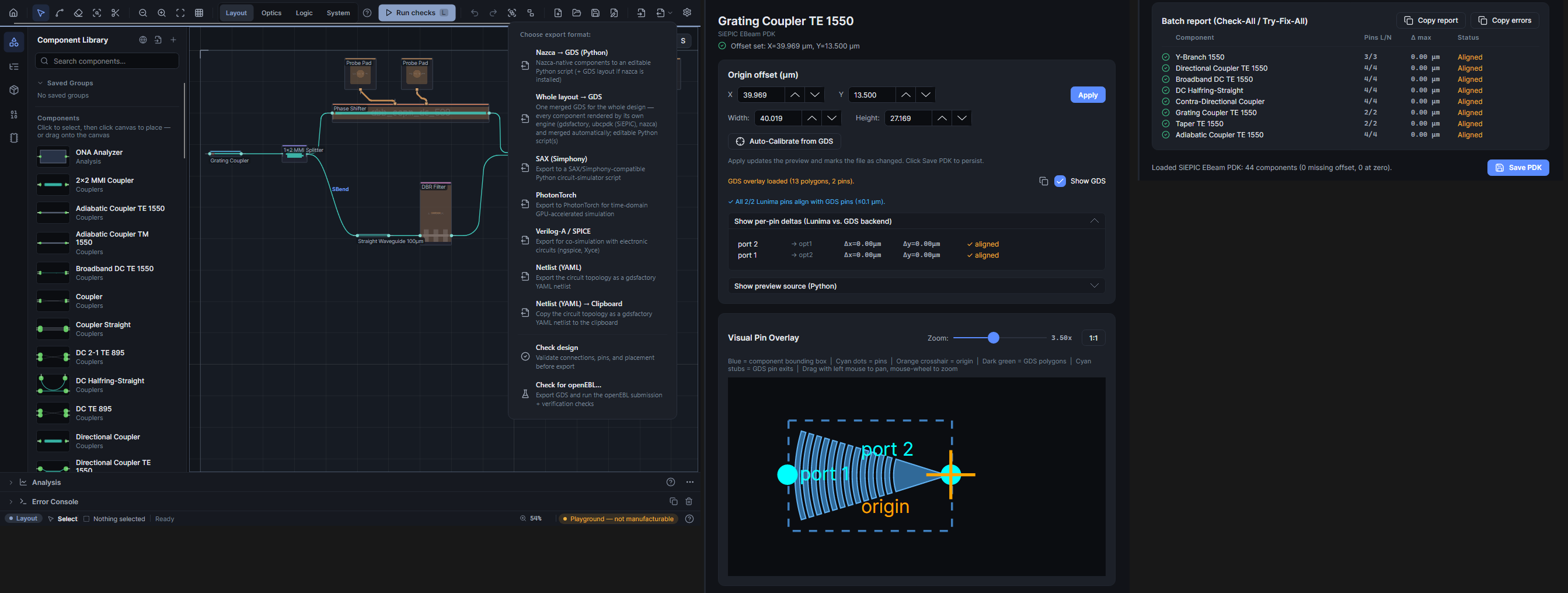The width and height of the screenshot is (1568, 593).
Task: Select Verilog-A / SPICE export
Action: (593, 240)
